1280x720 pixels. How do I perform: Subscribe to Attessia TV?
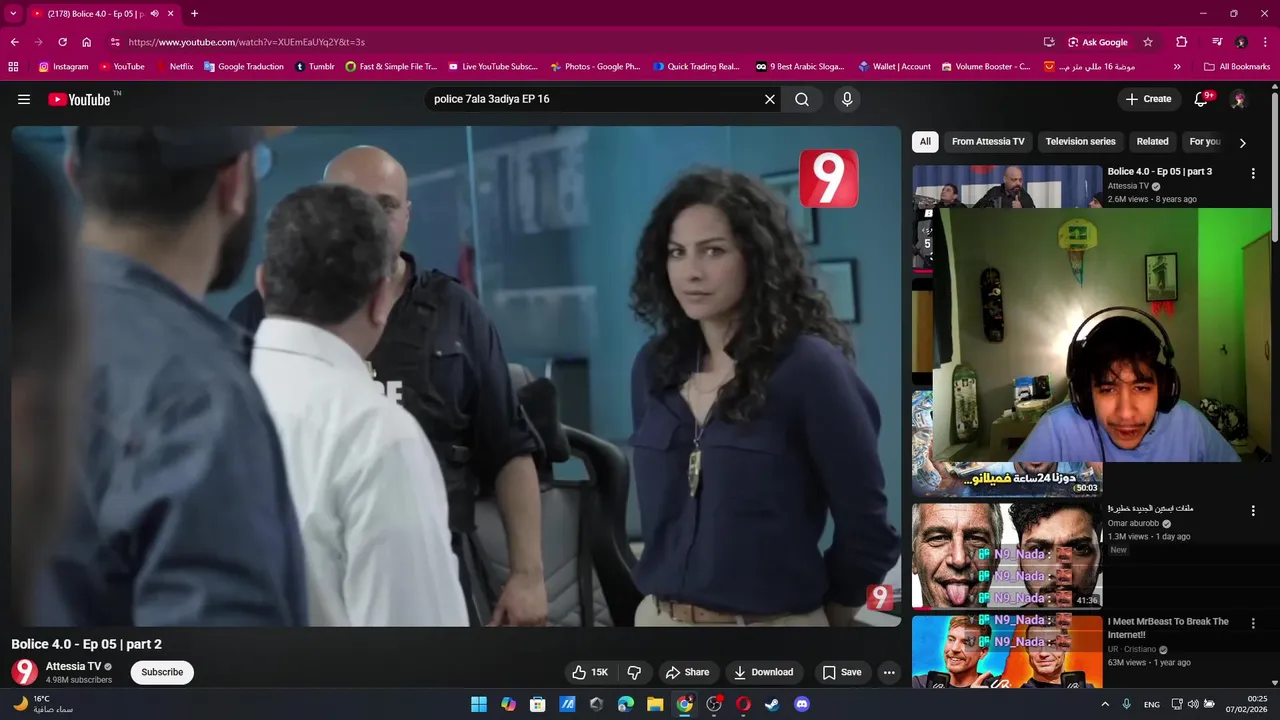[x=162, y=672]
